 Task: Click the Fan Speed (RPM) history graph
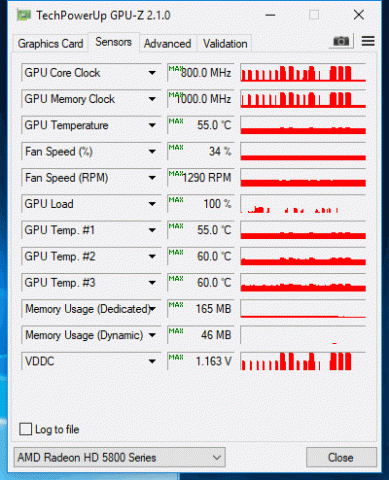coord(303,178)
